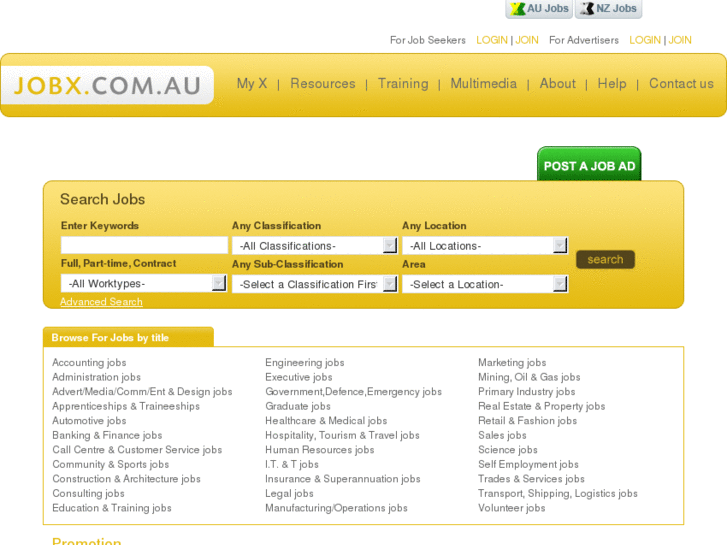Switch to AU Jobs site

(539, 9)
